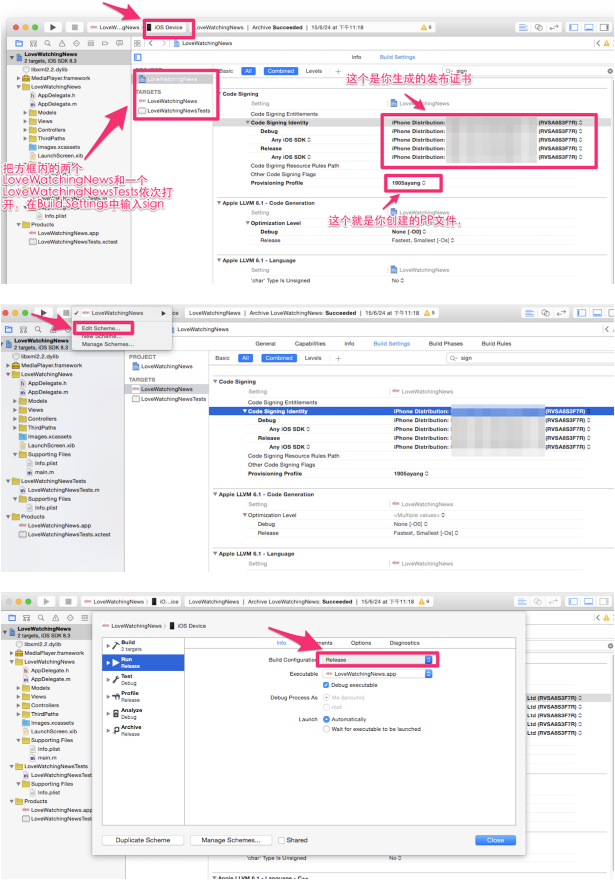Expand Models folder in top screenshot

(x=25, y=112)
